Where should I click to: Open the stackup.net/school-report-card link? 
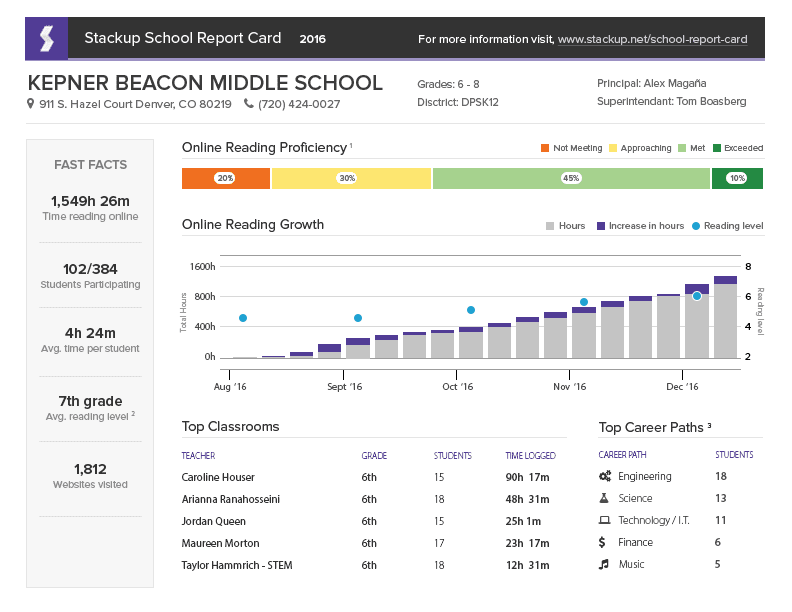pos(652,40)
